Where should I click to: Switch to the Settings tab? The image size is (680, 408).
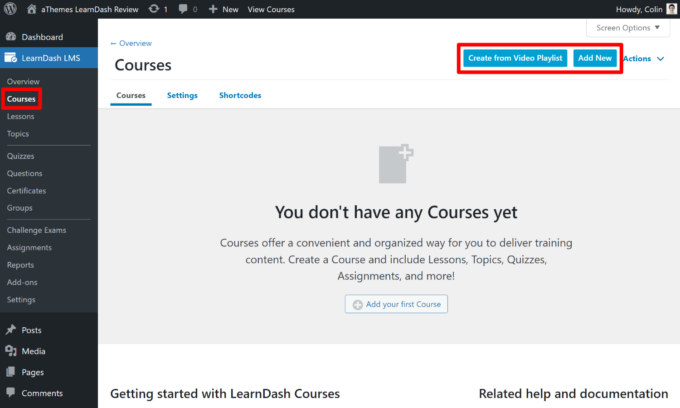tap(182, 95)
